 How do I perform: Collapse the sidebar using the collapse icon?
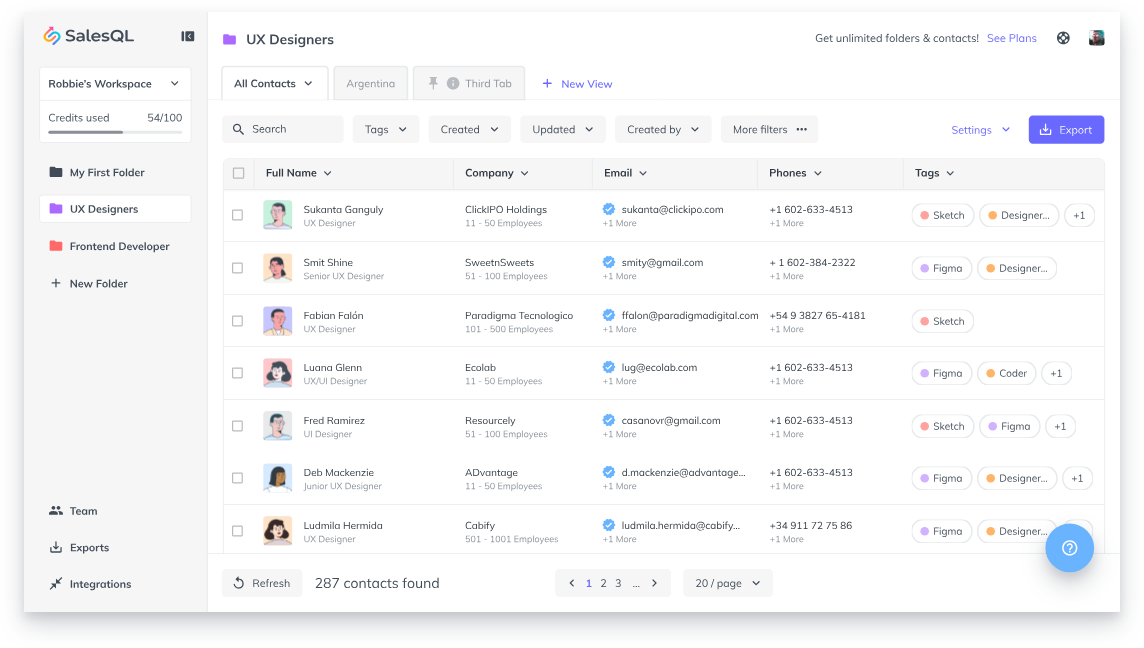pyautogui.click(x=187, y=35)
